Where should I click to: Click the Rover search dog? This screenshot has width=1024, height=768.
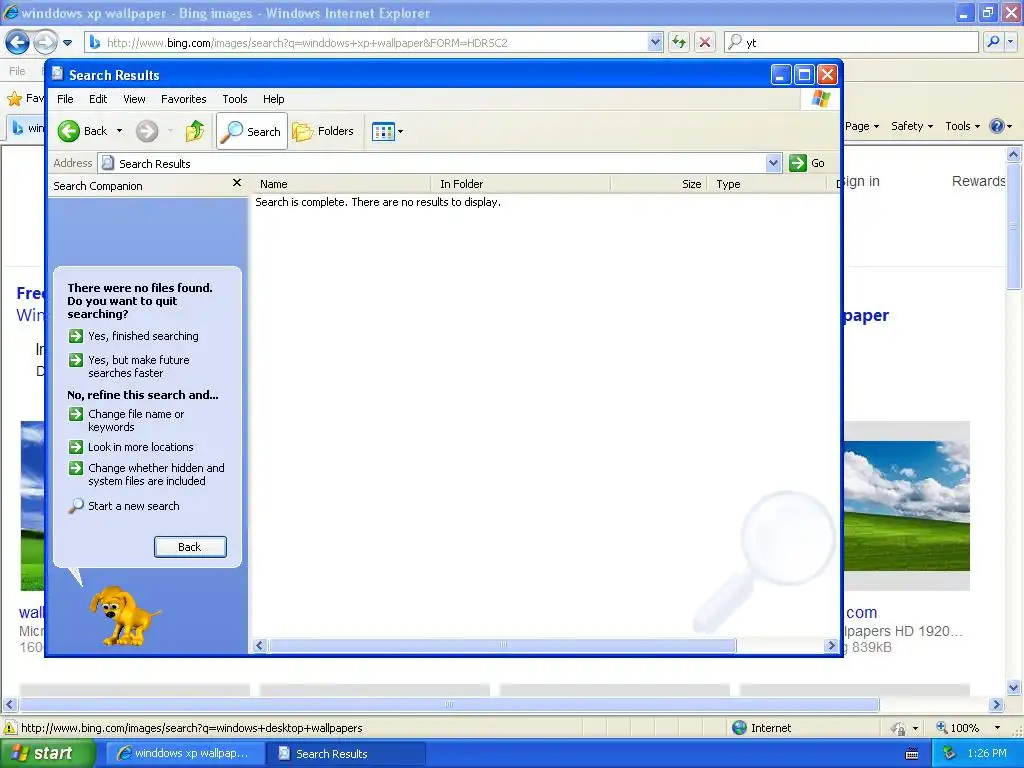click(x=124, y=615)
